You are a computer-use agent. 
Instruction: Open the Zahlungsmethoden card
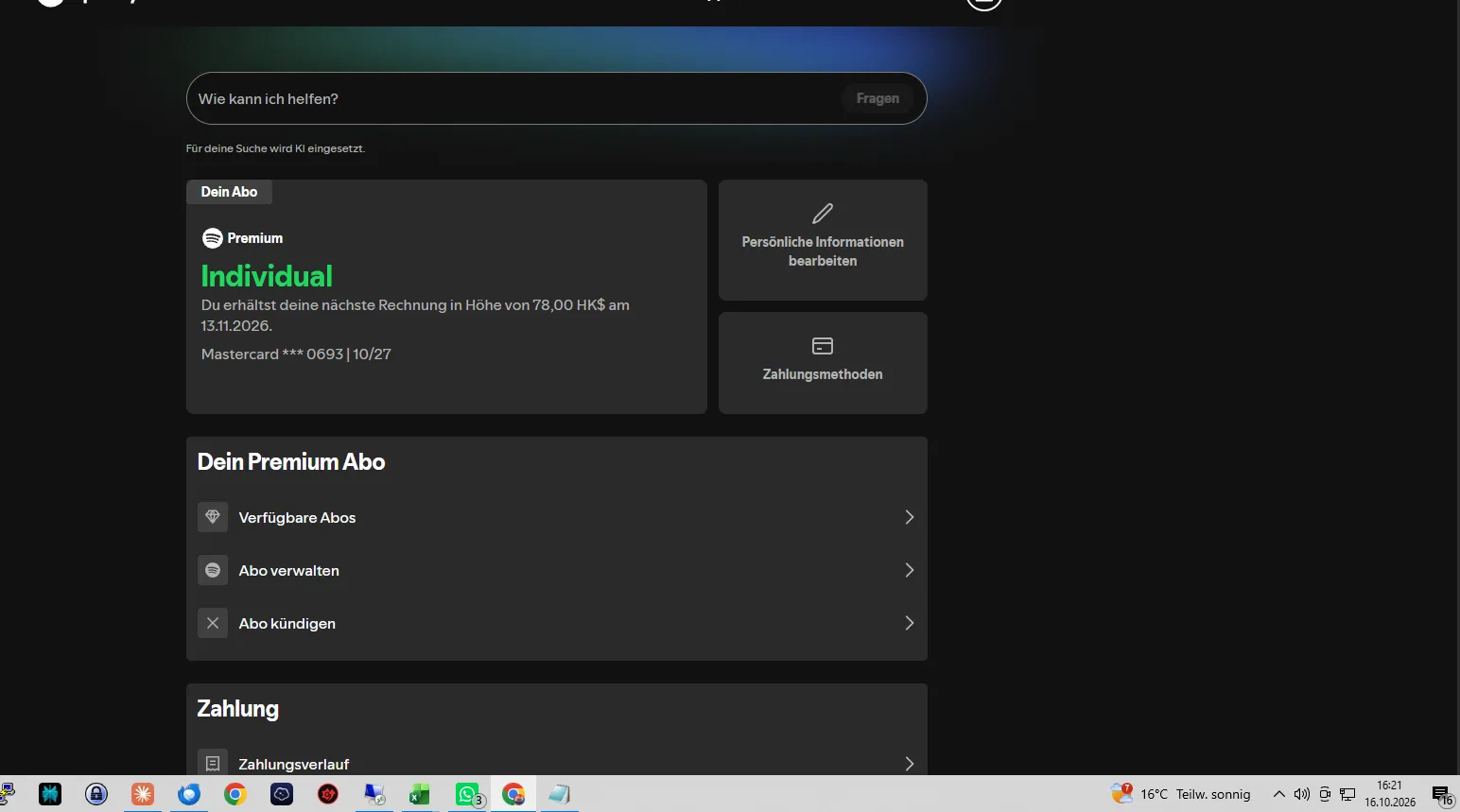[823, 363]
